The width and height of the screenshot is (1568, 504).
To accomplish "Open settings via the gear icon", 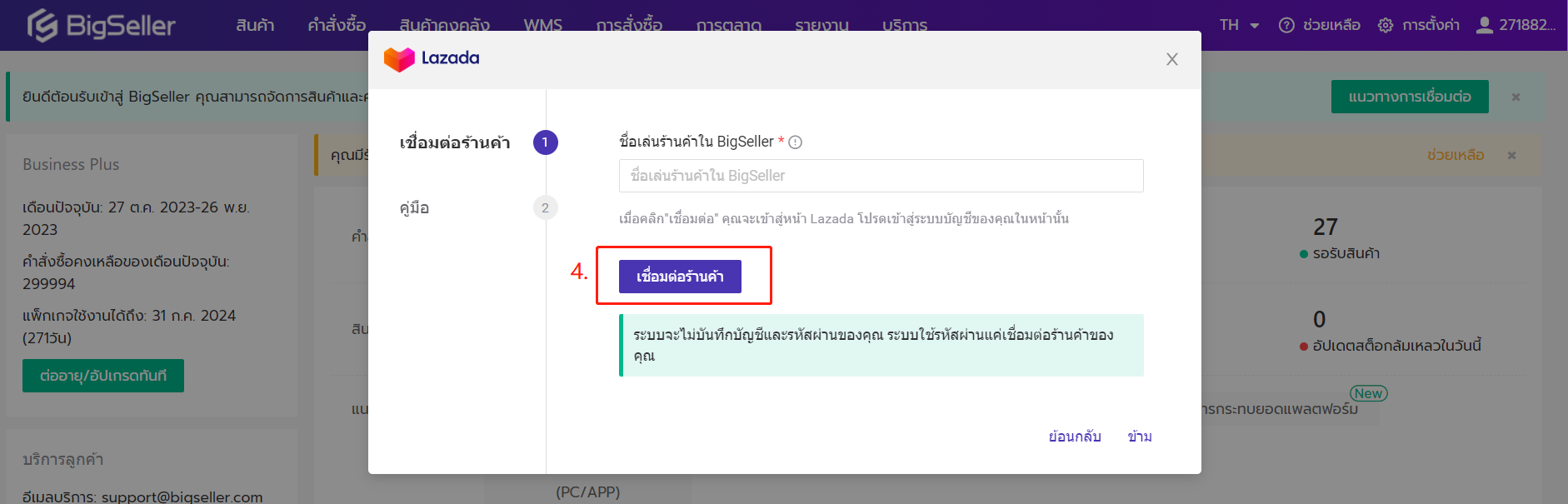I will pyautogui.click(x=1386, y=25).
